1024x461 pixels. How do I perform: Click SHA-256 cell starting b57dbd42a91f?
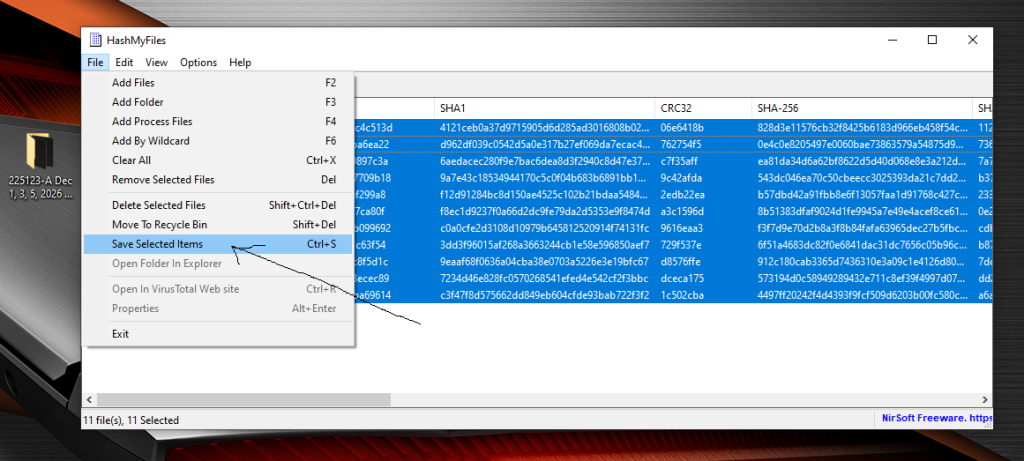coord(862,195)
